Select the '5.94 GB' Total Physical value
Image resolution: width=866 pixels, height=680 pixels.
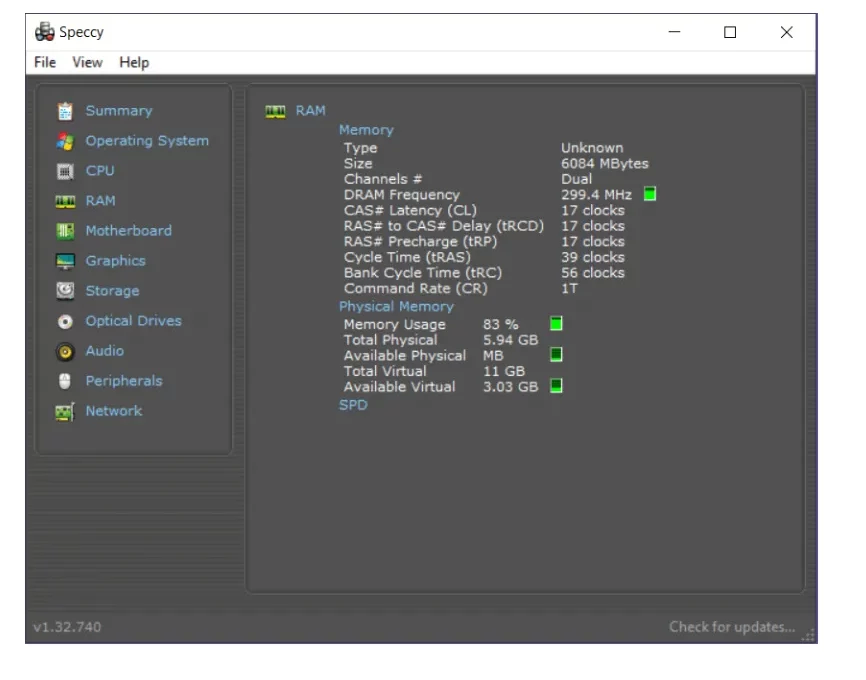pos(510,340)
